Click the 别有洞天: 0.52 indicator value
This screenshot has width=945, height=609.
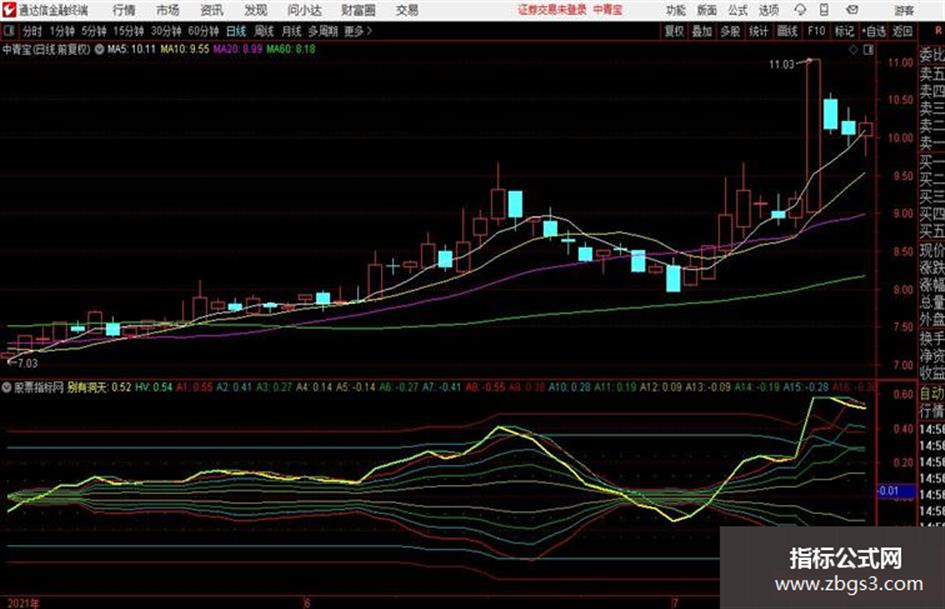click(x=99, y=387)
